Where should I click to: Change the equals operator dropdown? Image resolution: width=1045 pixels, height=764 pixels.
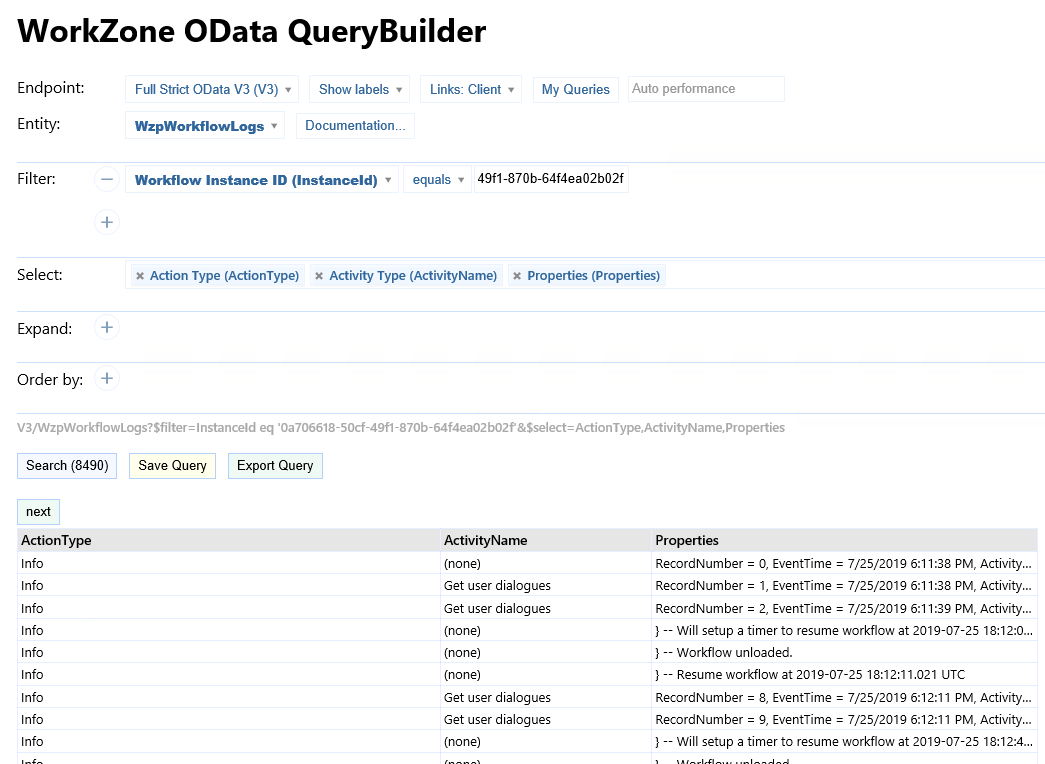click(437, 181)
